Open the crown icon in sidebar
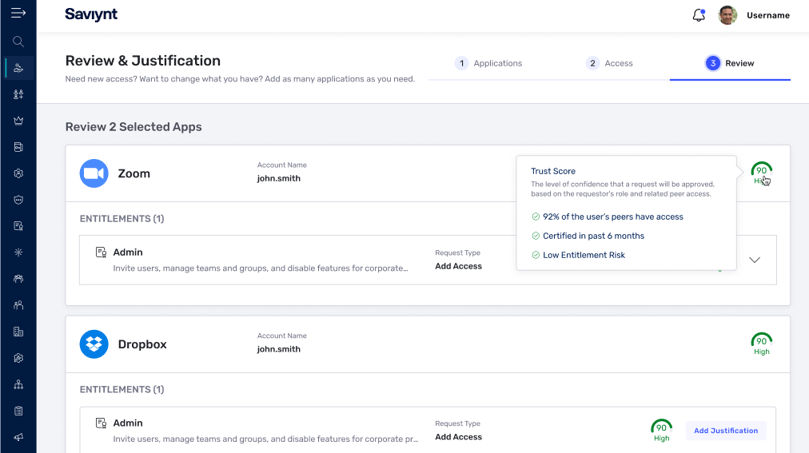The width and height of the screenshot is (809, 453). click(18, 121)
